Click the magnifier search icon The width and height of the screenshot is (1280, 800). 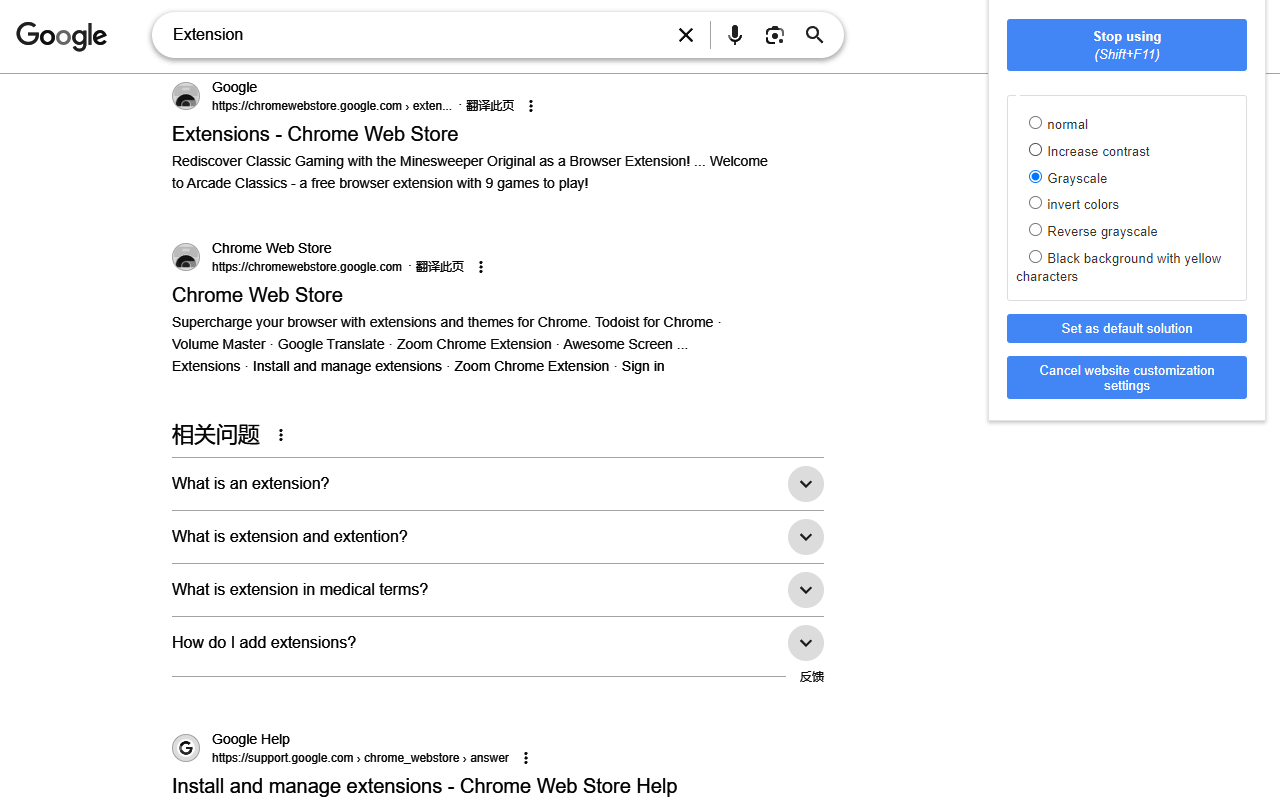click(815, 35)
